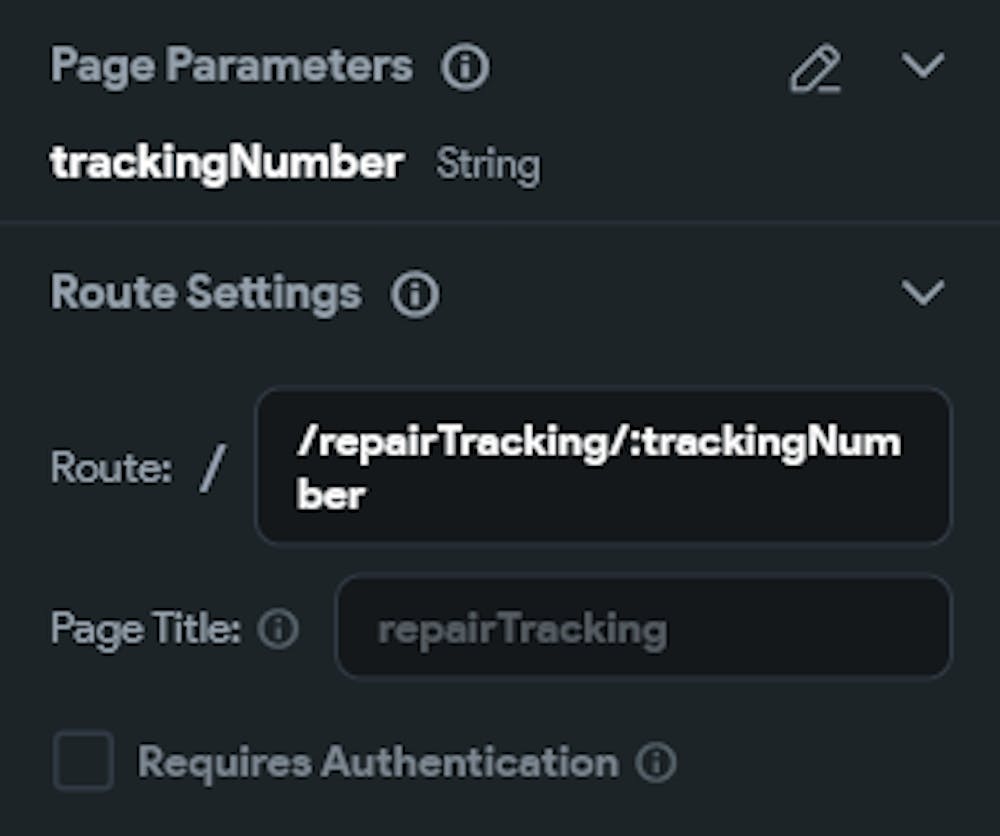The height and width of the screenshot is (836, 1000).
Task: Focus the Page Title input field
Action: (642, 629)
